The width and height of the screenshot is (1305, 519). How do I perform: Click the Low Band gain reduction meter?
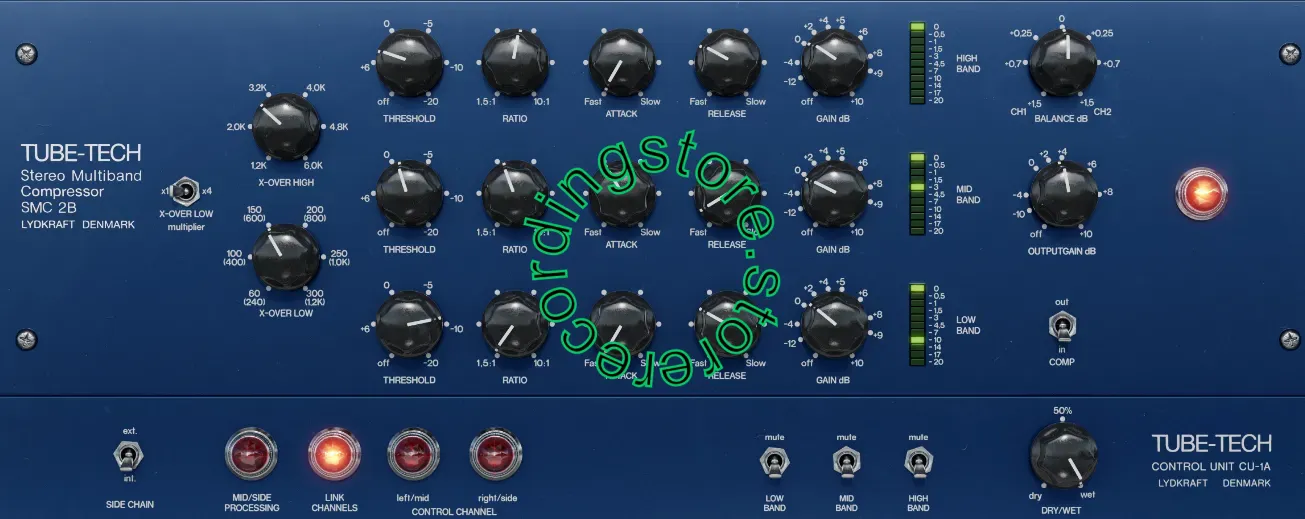point(918,325)
